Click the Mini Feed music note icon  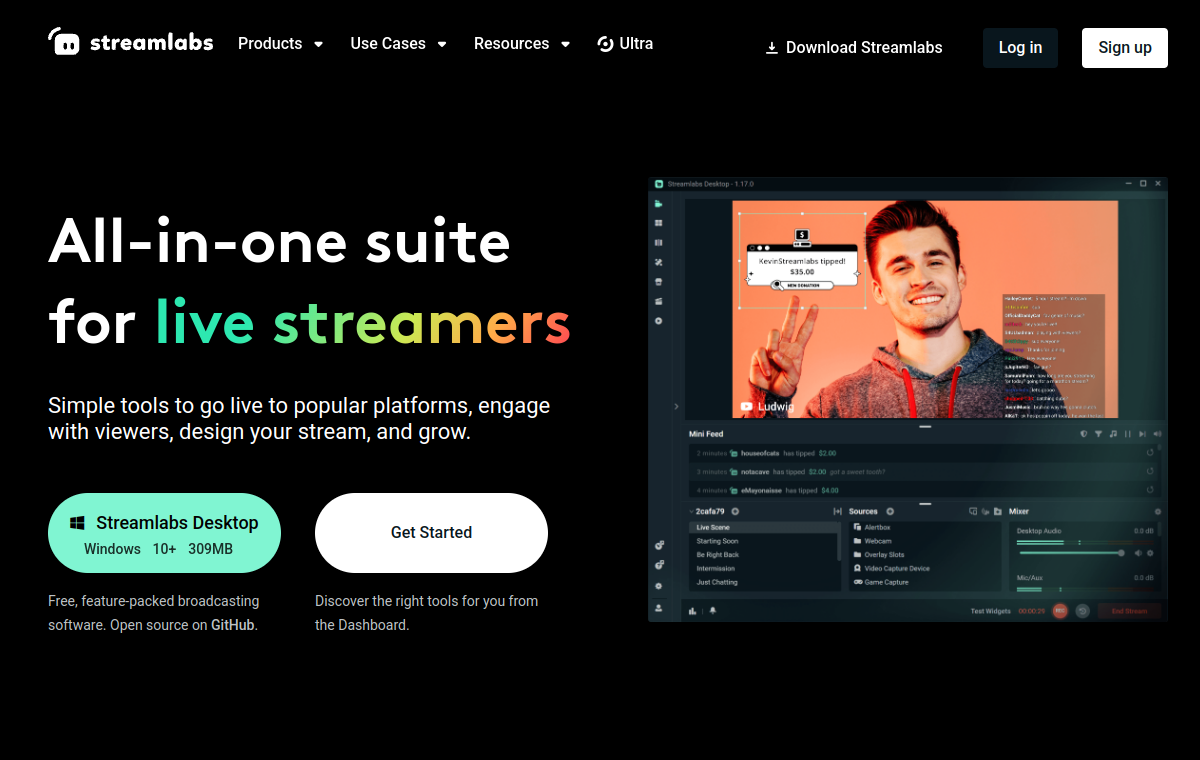1113,434
